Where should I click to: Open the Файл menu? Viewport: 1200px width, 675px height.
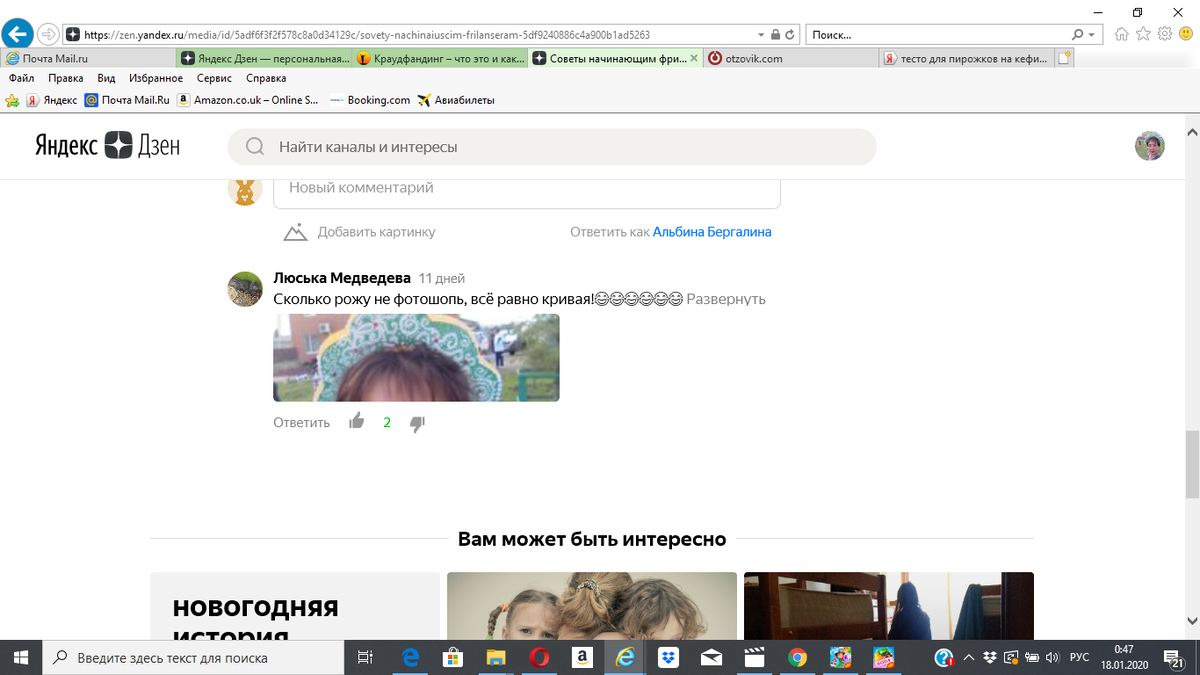coord(22,78)
